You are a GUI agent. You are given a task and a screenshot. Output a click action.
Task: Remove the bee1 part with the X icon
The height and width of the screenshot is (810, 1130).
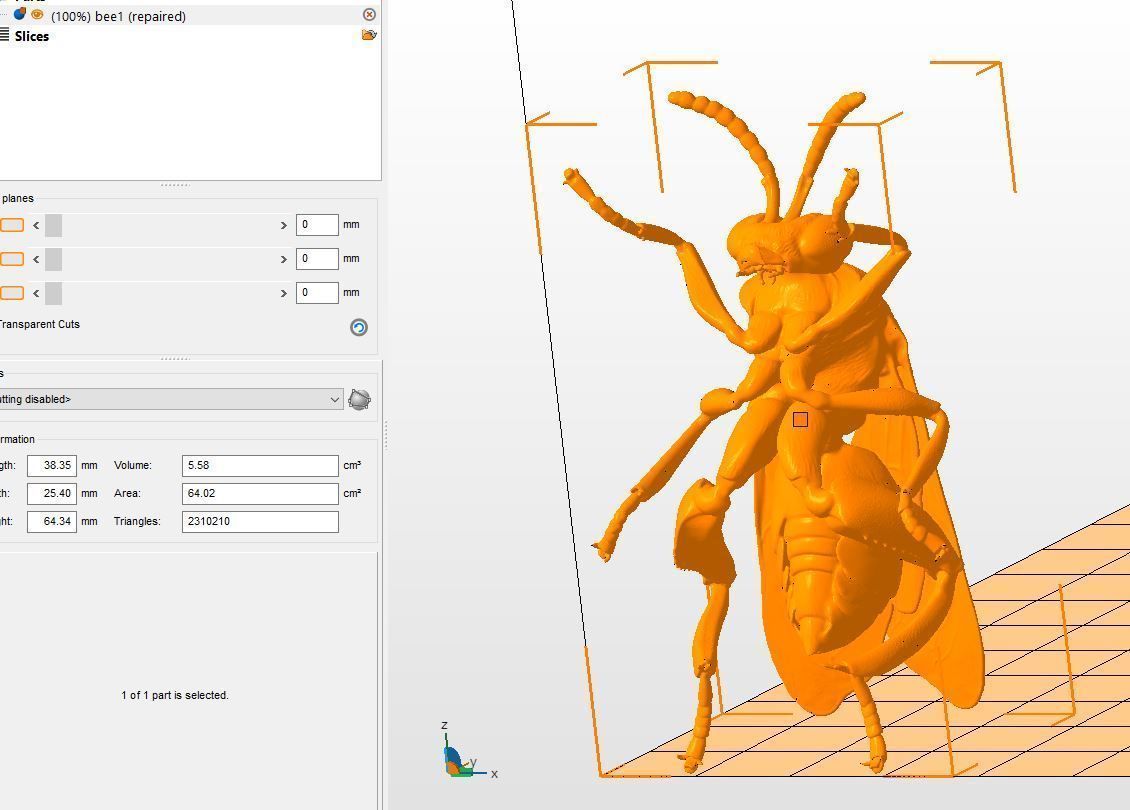369,14
